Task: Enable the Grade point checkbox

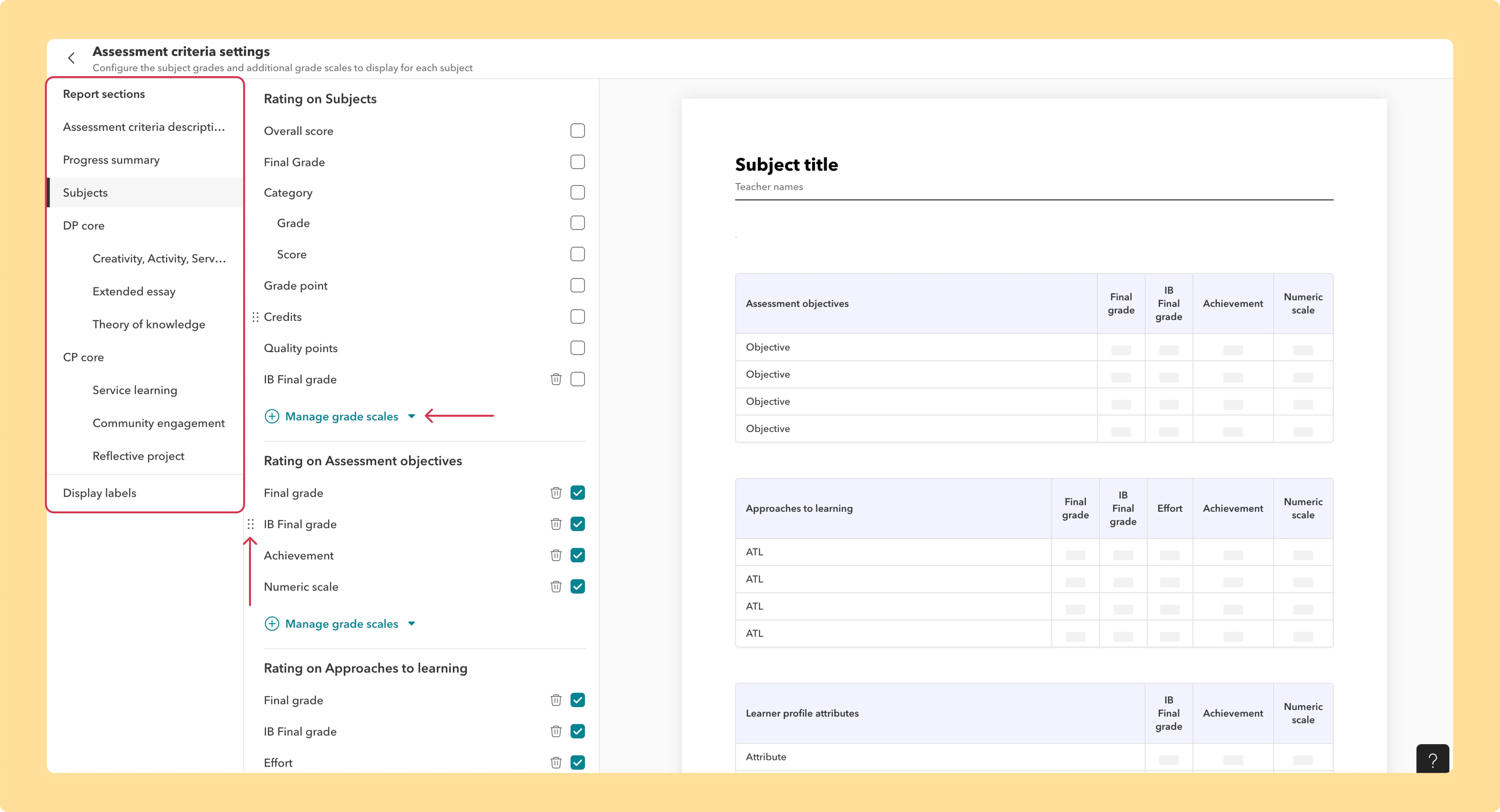Action: [x=578, y=286]
